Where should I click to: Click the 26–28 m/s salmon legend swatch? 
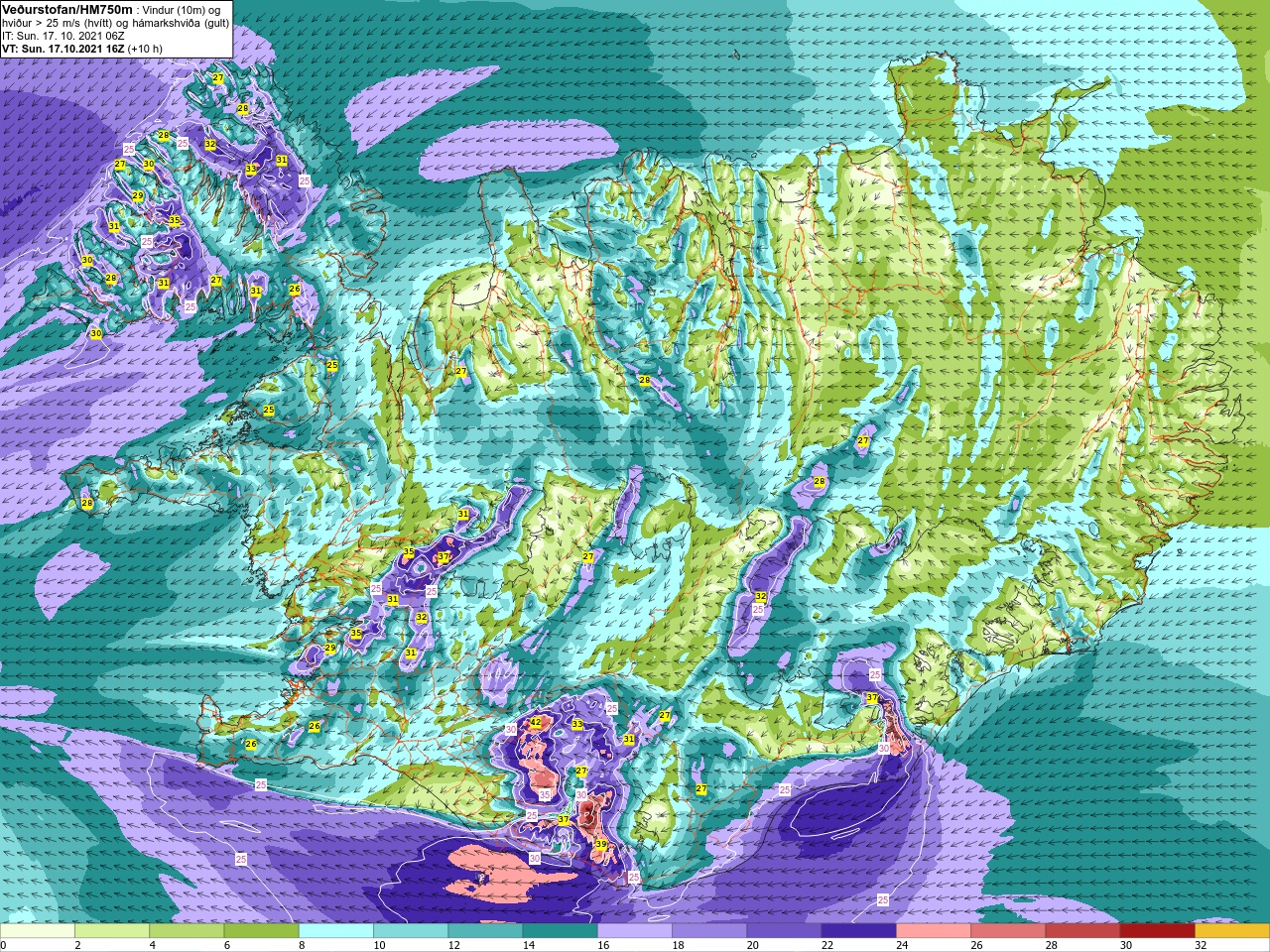point(1008,931)
